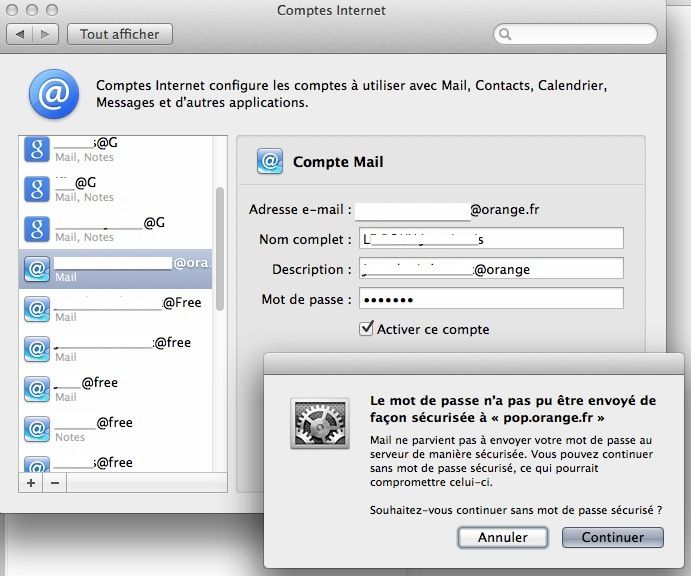Image resolution: width=691 pixels, height=576 pixels.
Task: Click the @orange.fr address text
Action: click(x=505, y=209)
